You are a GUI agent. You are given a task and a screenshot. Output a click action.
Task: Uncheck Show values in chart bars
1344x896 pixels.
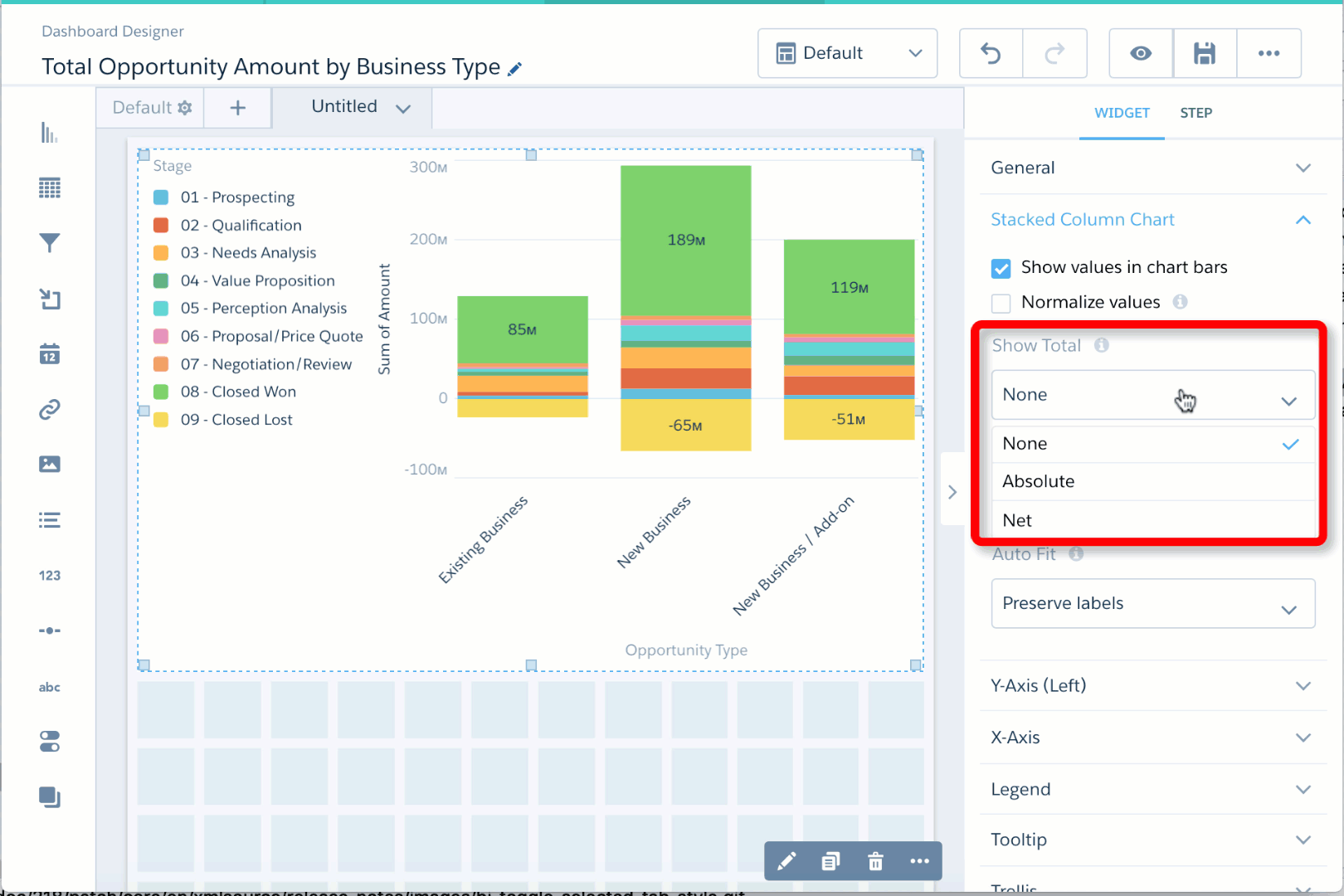[x=1001, y=267]
